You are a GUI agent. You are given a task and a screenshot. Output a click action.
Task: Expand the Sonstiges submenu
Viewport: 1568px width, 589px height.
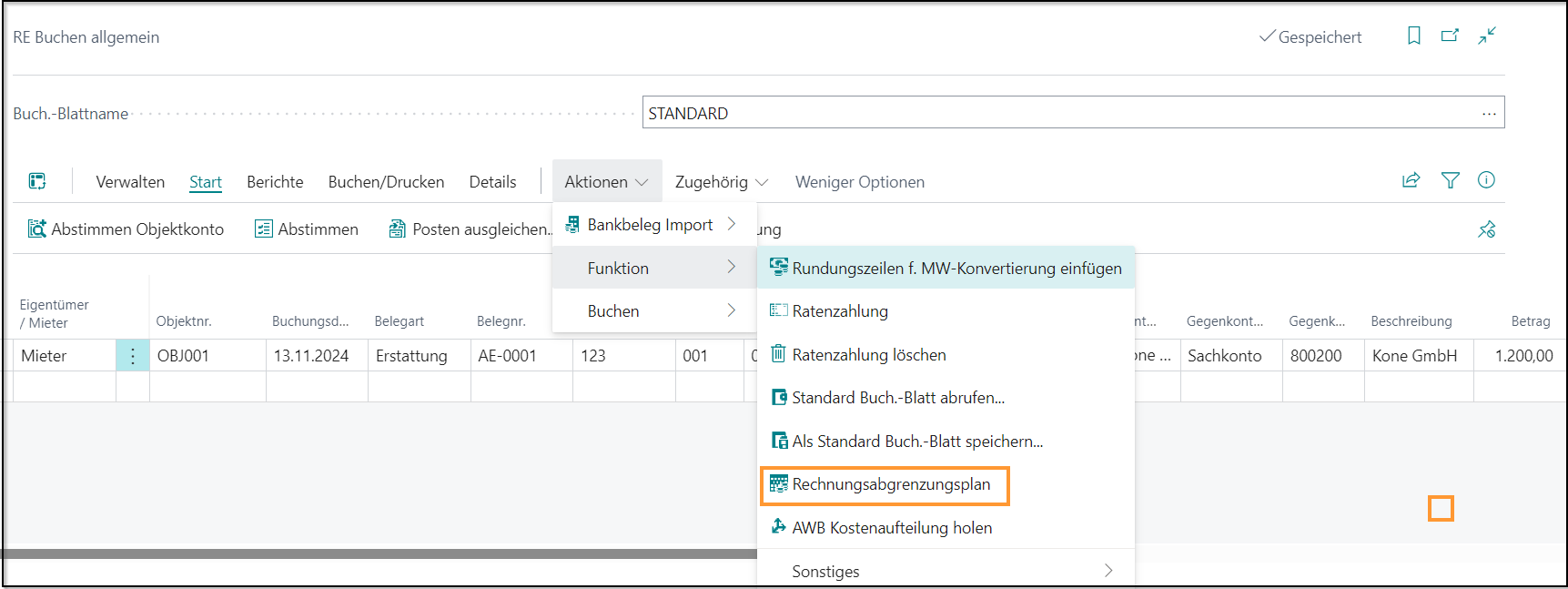tap(946, 571)
